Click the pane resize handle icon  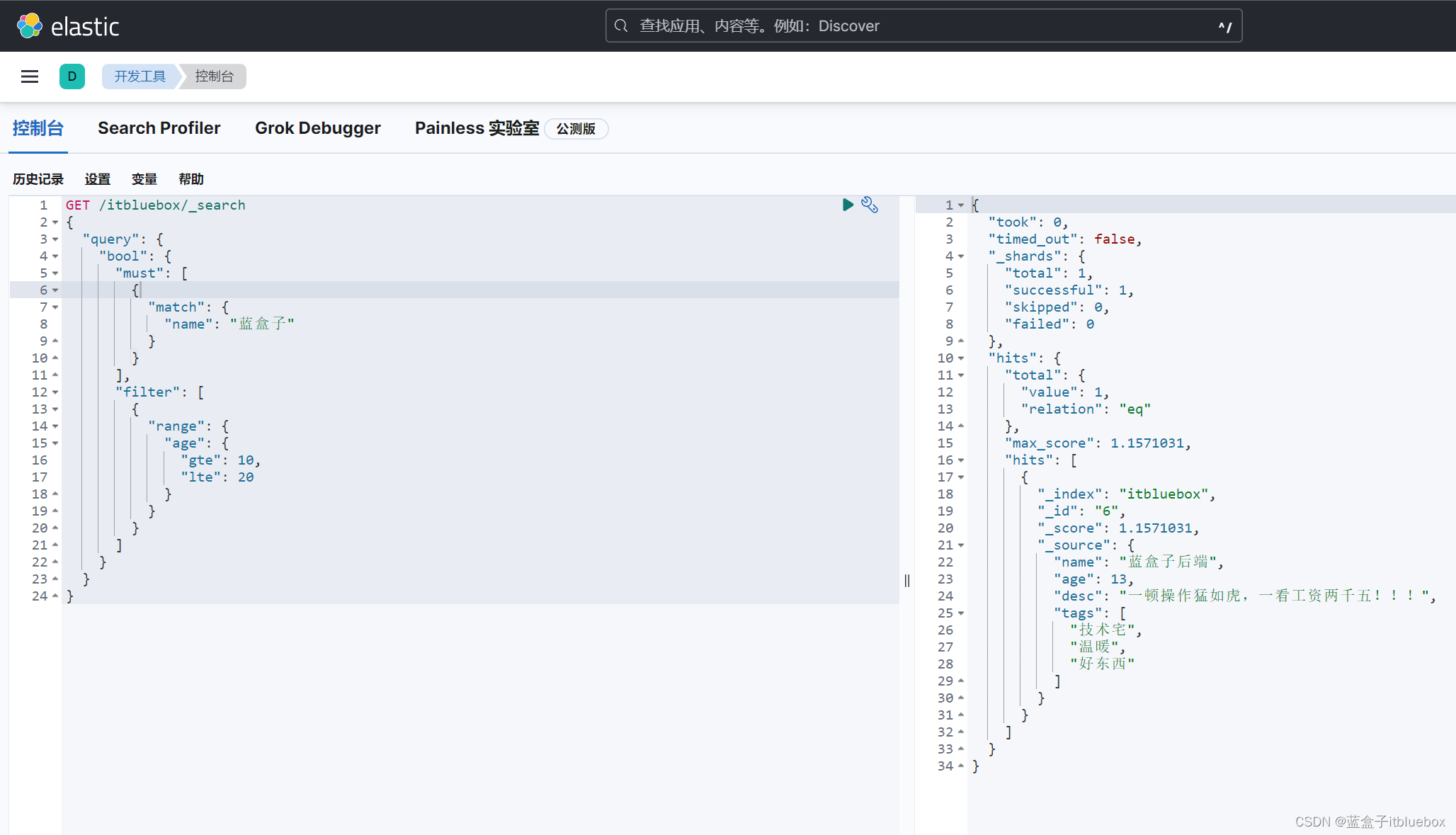(907, 581)
